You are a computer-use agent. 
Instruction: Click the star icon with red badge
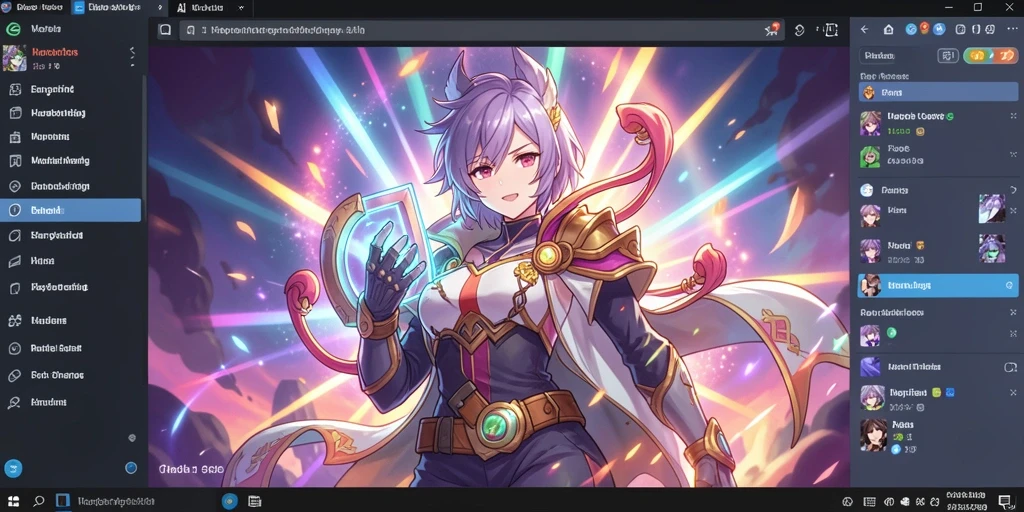(771, 29)
